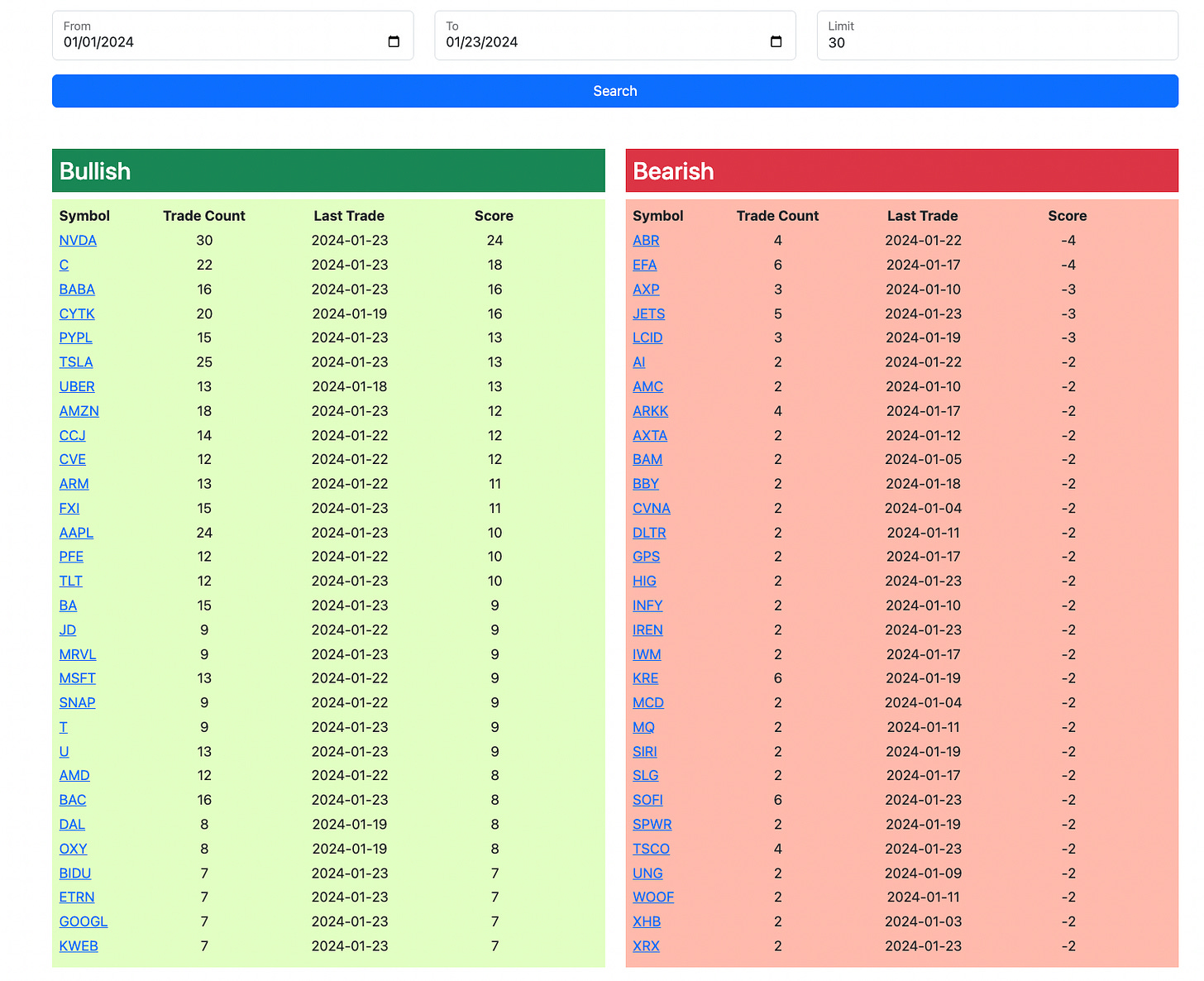Click the Bullish table Score column header
The image size is (1204, 981).
494,216
